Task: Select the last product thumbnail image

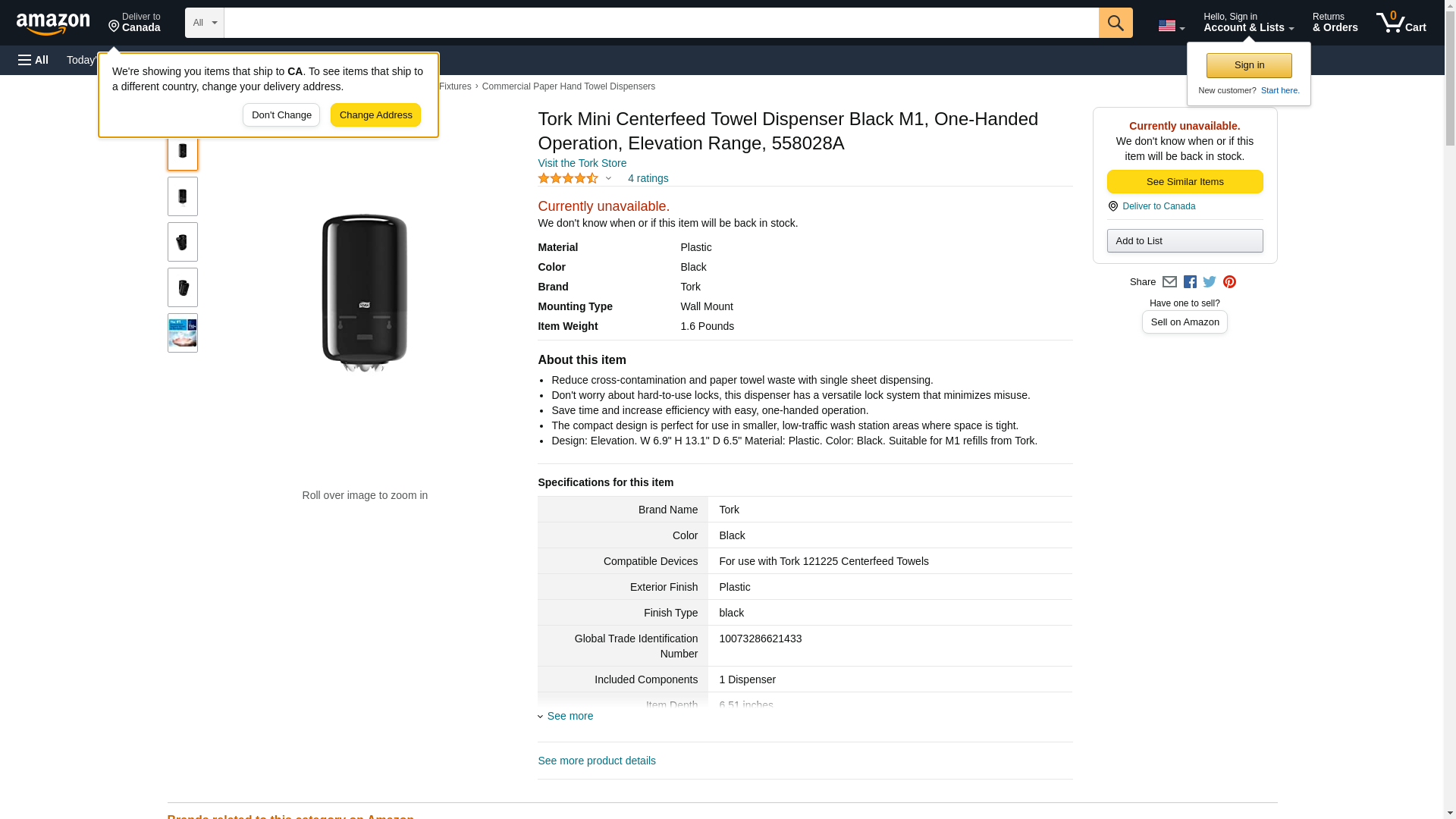Action: coord(183,333)
